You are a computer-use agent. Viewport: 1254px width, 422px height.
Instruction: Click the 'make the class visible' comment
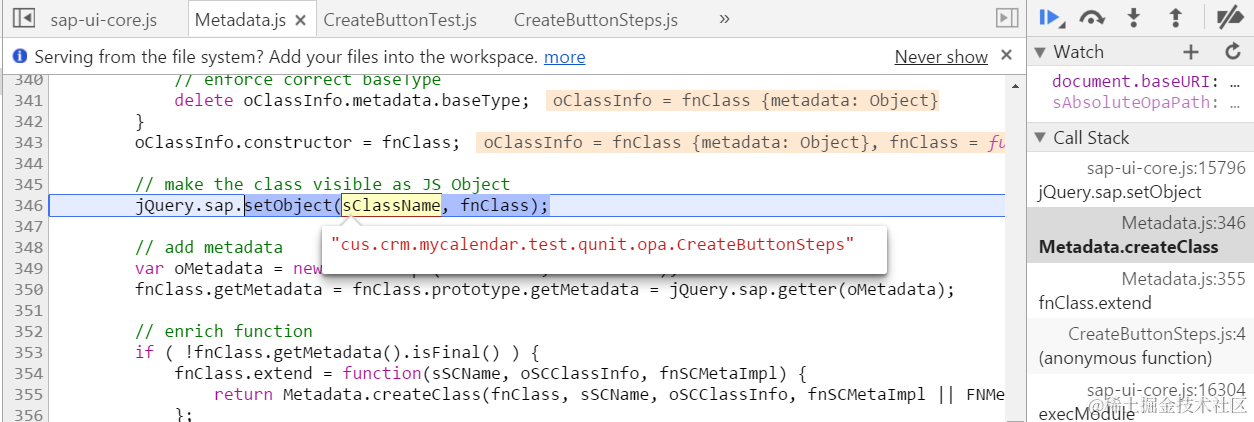click(x=322, y=184)
